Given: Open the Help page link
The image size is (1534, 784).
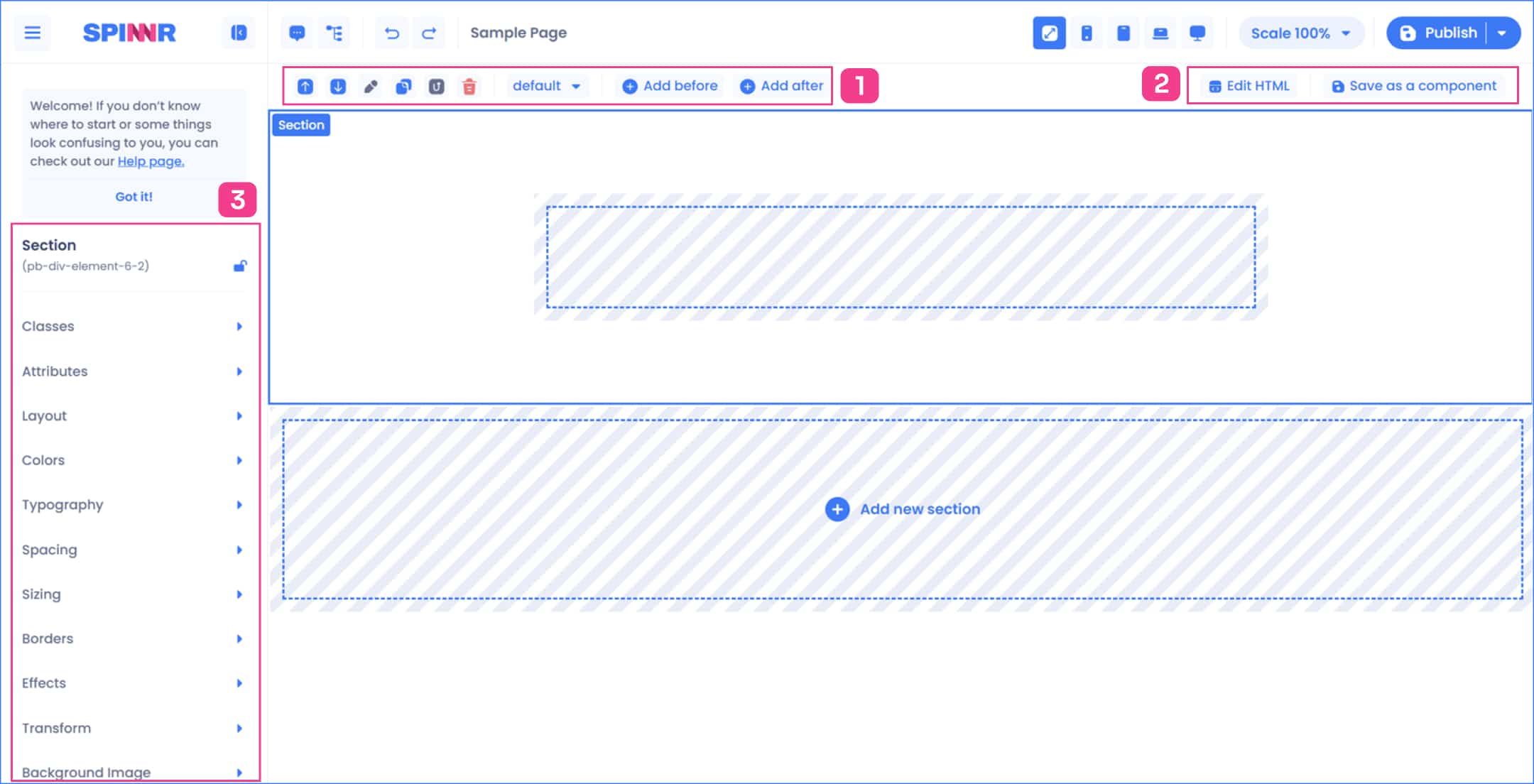Looking at the screenshot, I should (151, 161).
